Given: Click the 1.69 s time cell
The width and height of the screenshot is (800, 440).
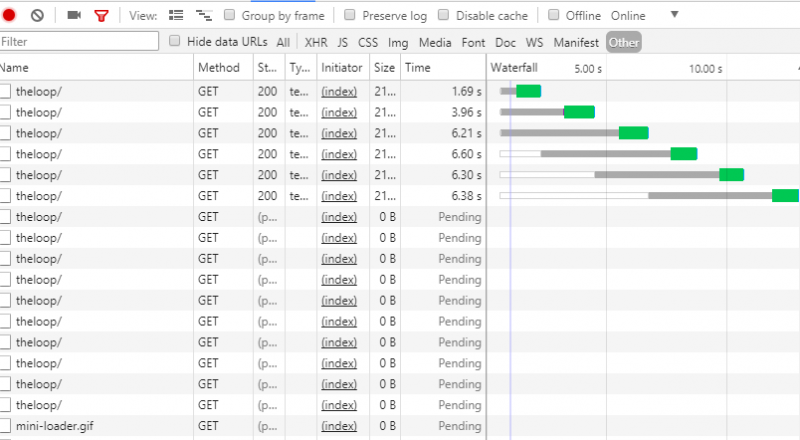Looking at the screenshot, I should (443, 91).
